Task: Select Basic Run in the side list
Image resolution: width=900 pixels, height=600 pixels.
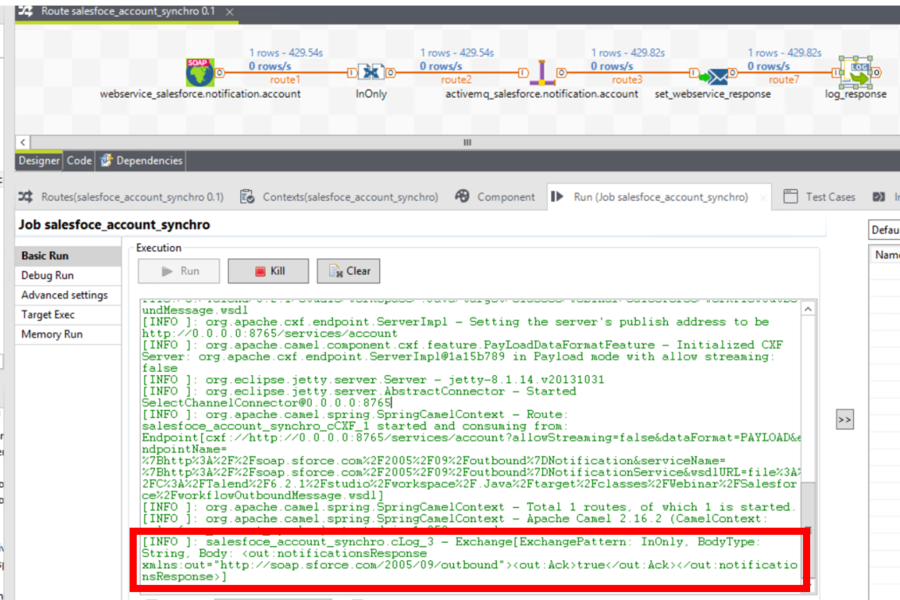Action: click(x=68, y=256)
